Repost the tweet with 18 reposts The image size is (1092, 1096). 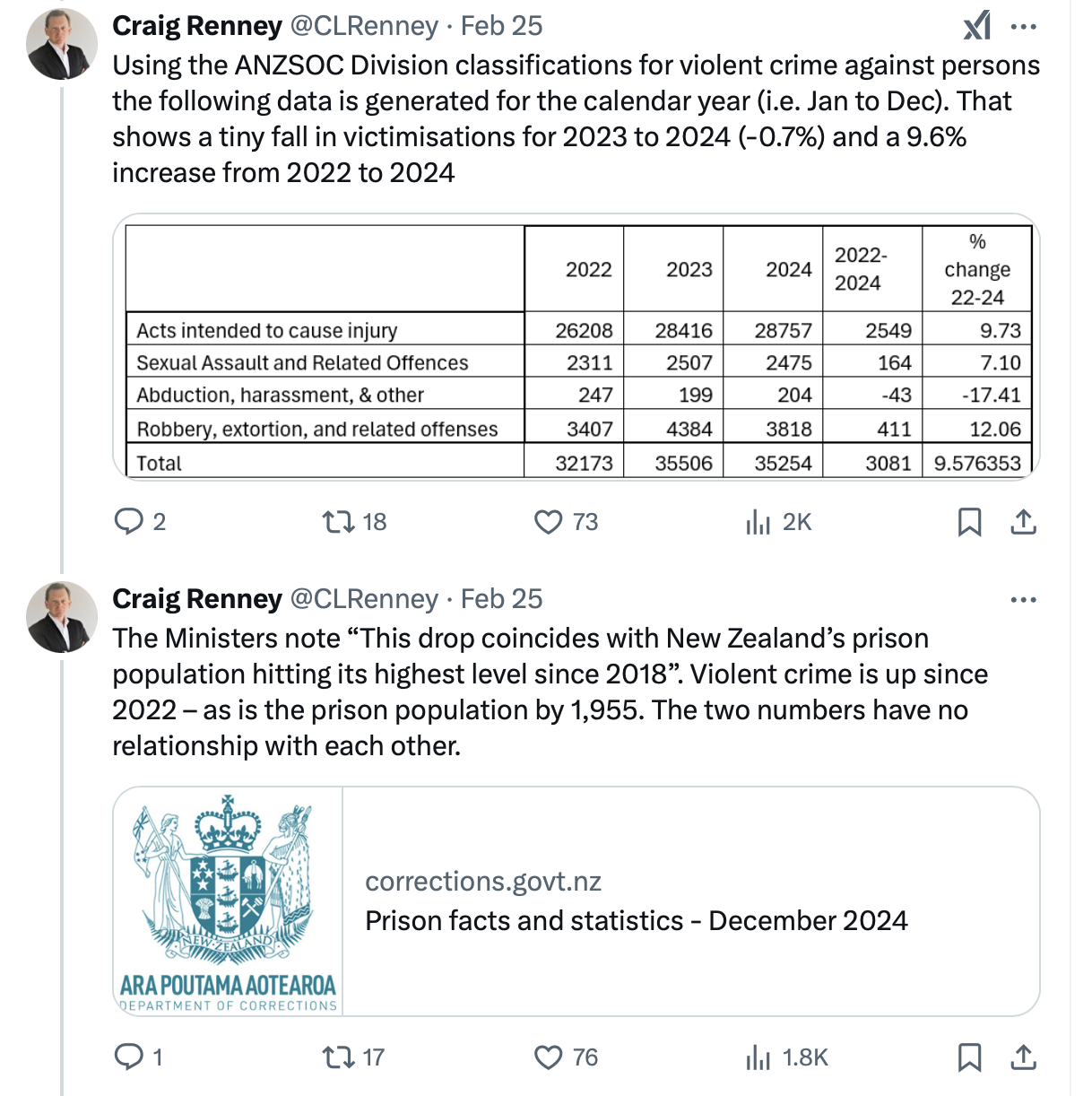[x=339, y=521]
